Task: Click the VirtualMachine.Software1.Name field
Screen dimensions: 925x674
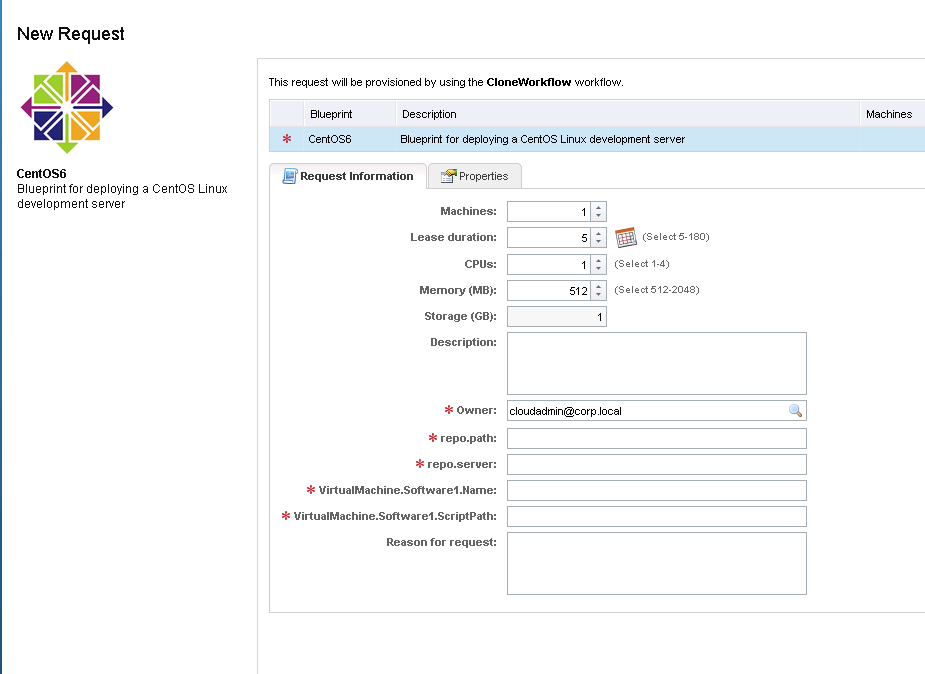Action: tap(655, 489)
